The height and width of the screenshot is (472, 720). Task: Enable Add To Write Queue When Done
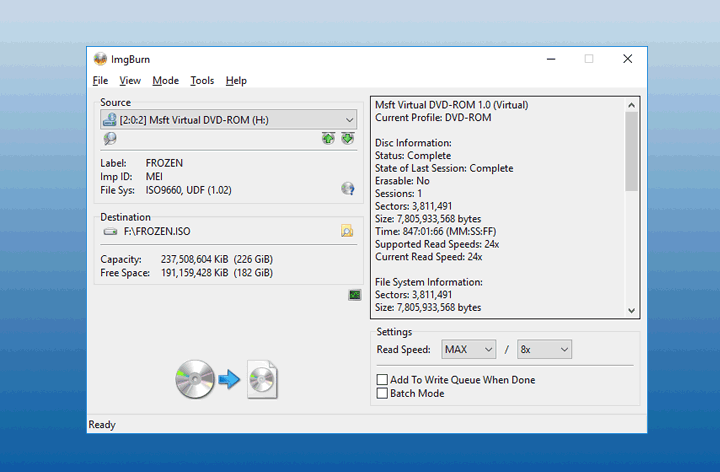[382, 380]
